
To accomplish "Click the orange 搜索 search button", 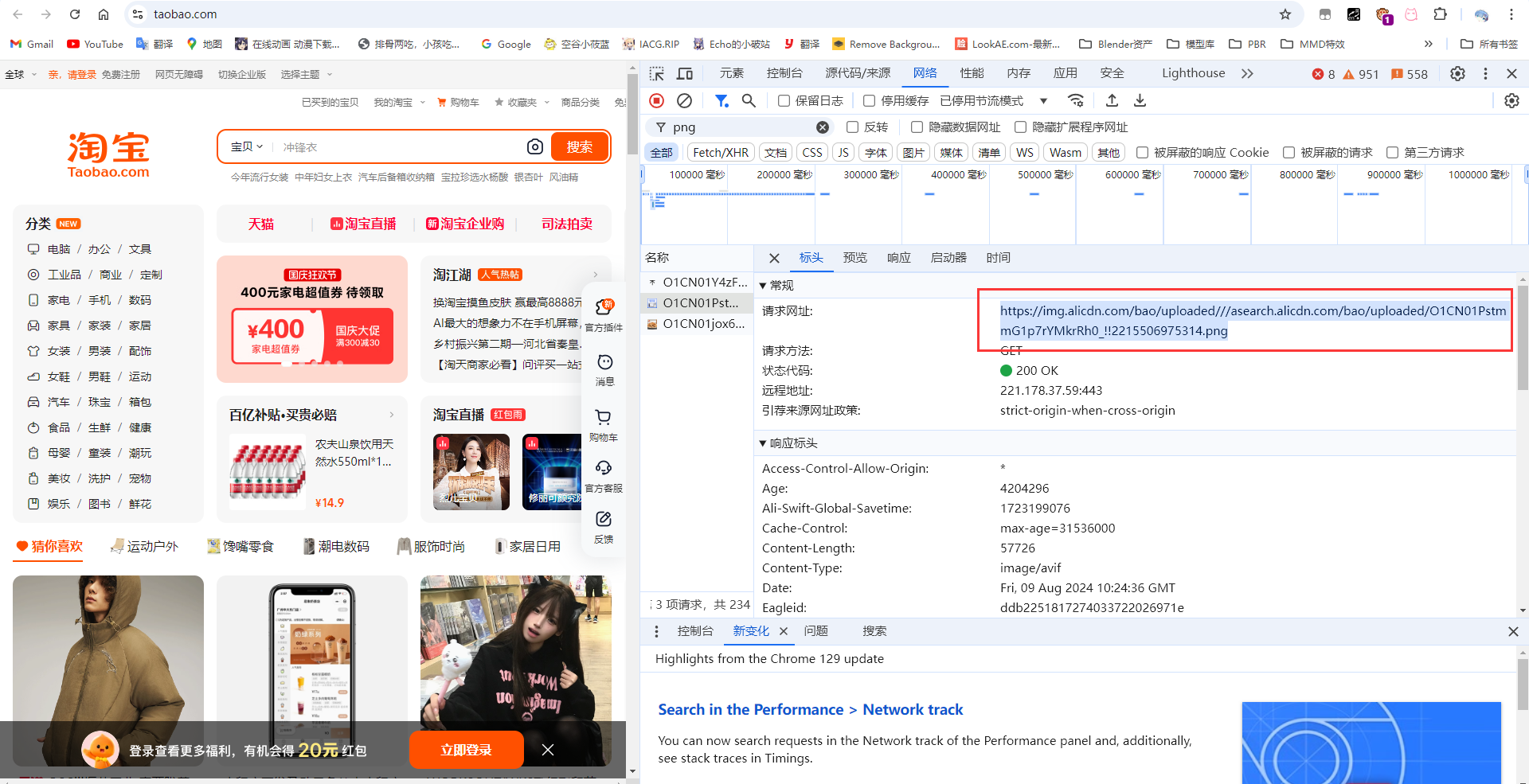I will click(x=580, y=146).
